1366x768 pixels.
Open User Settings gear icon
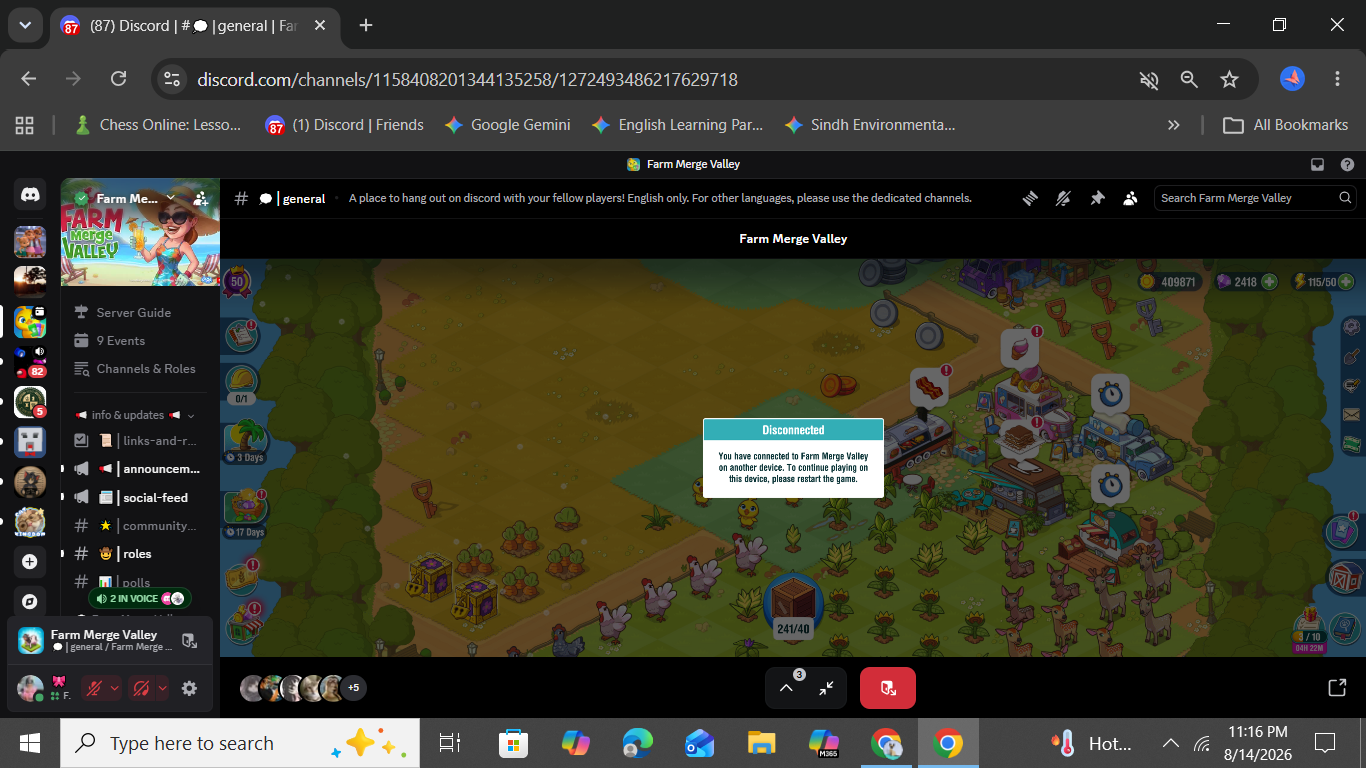(189, 688)
